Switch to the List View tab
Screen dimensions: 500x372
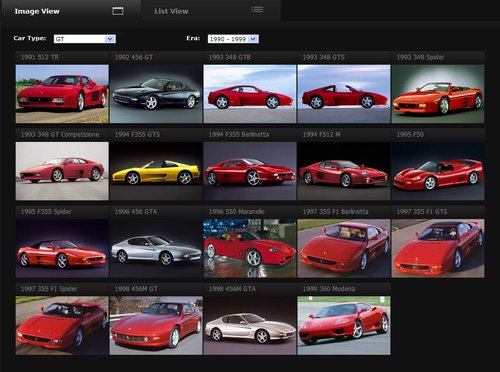211,11
